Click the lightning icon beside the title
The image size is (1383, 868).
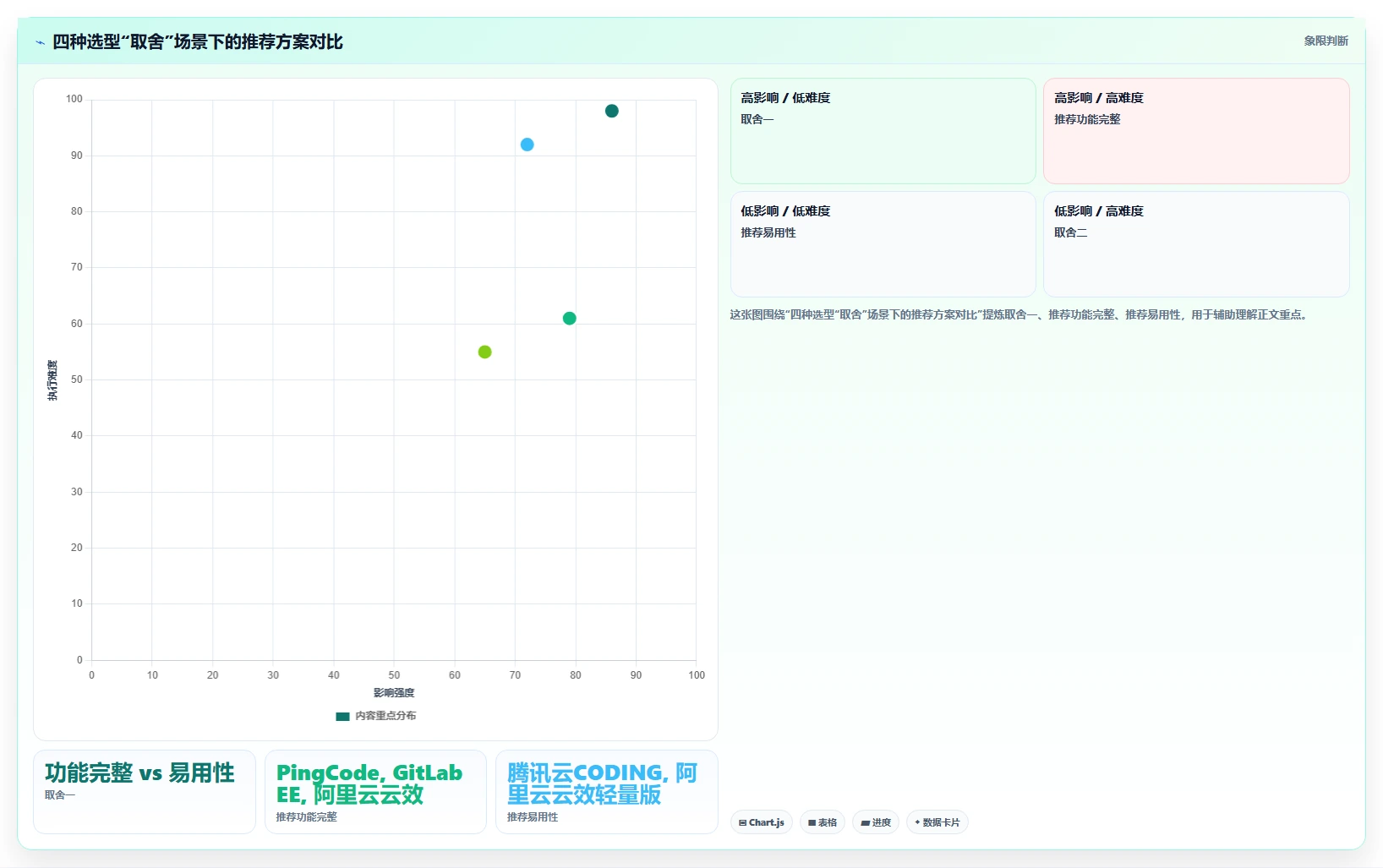pyautogui.click(x=40, y=42)
